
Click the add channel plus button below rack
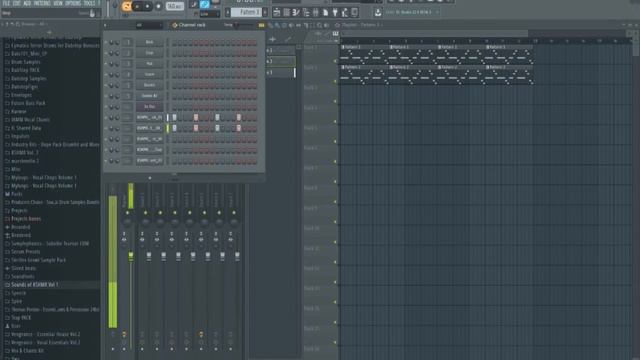tap(150, 178)
